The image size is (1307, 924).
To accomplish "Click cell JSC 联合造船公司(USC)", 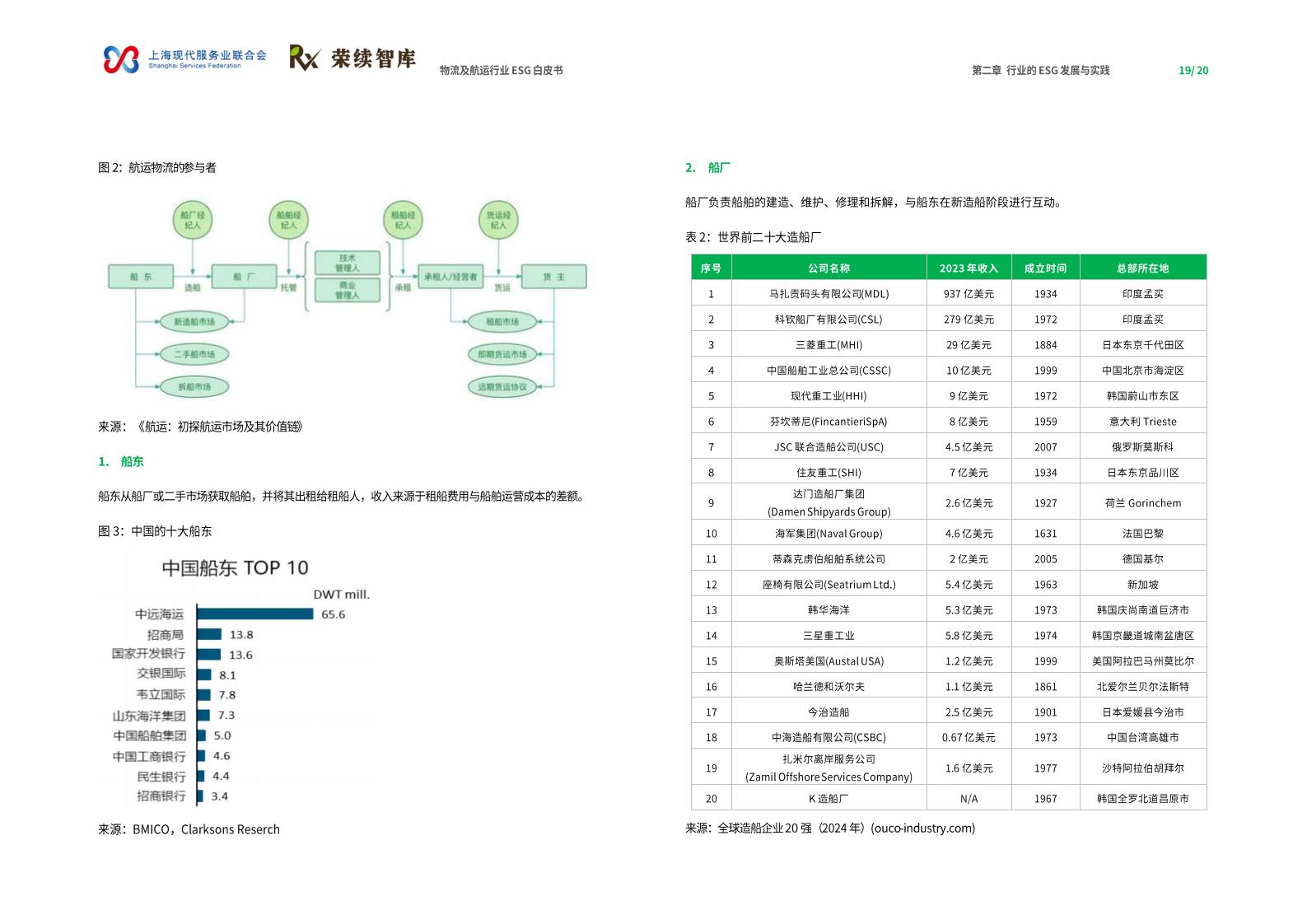I will point(829,447).
